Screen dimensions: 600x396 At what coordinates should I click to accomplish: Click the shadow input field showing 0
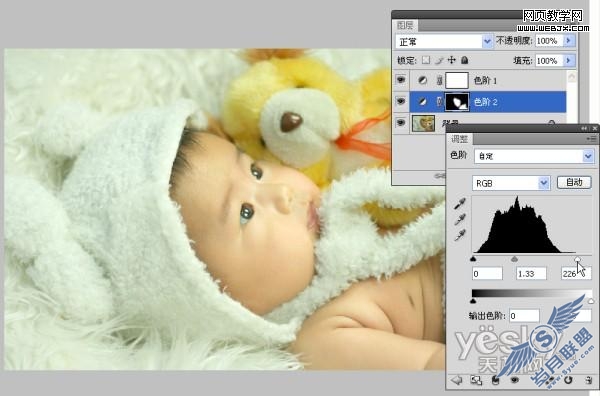[x=487, y=274]
